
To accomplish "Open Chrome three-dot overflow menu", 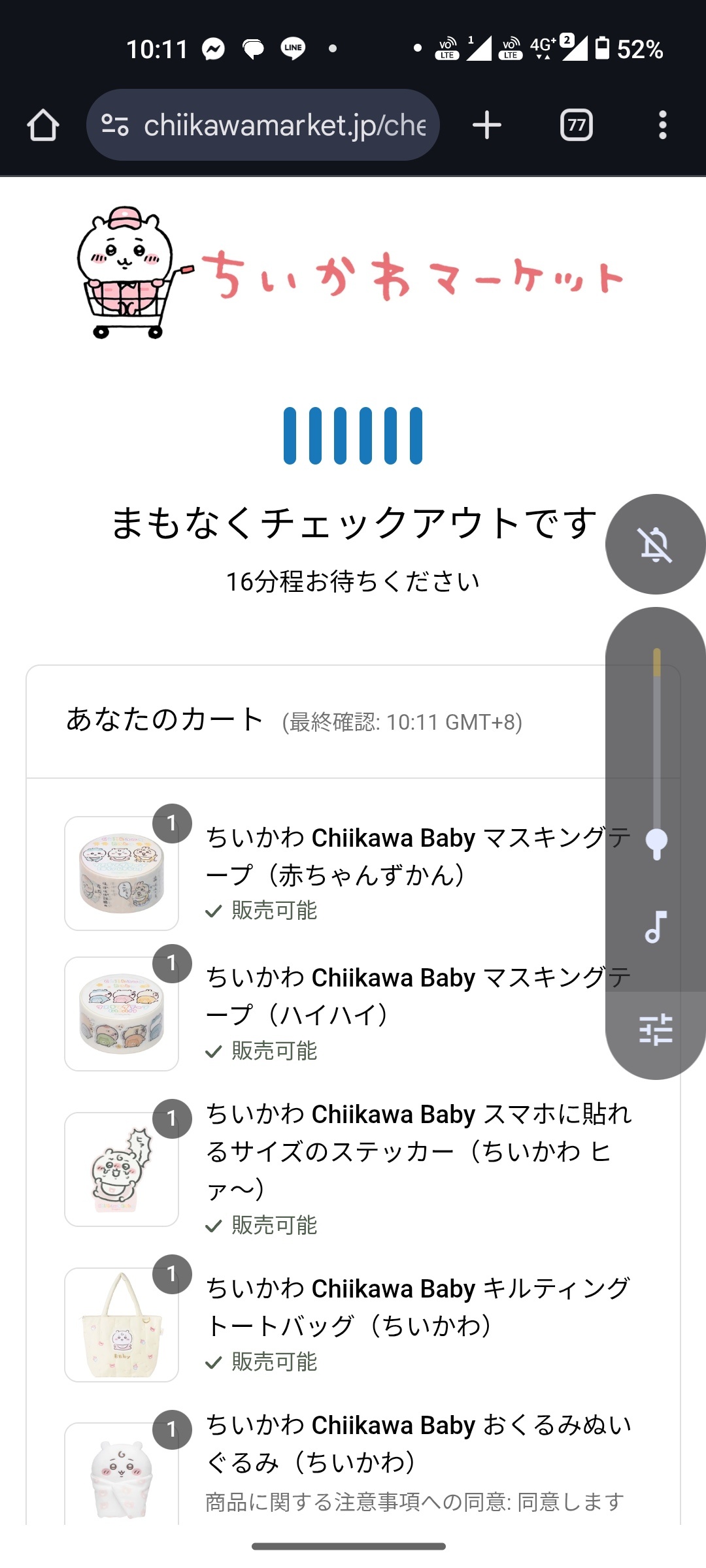I will point(663,125).
